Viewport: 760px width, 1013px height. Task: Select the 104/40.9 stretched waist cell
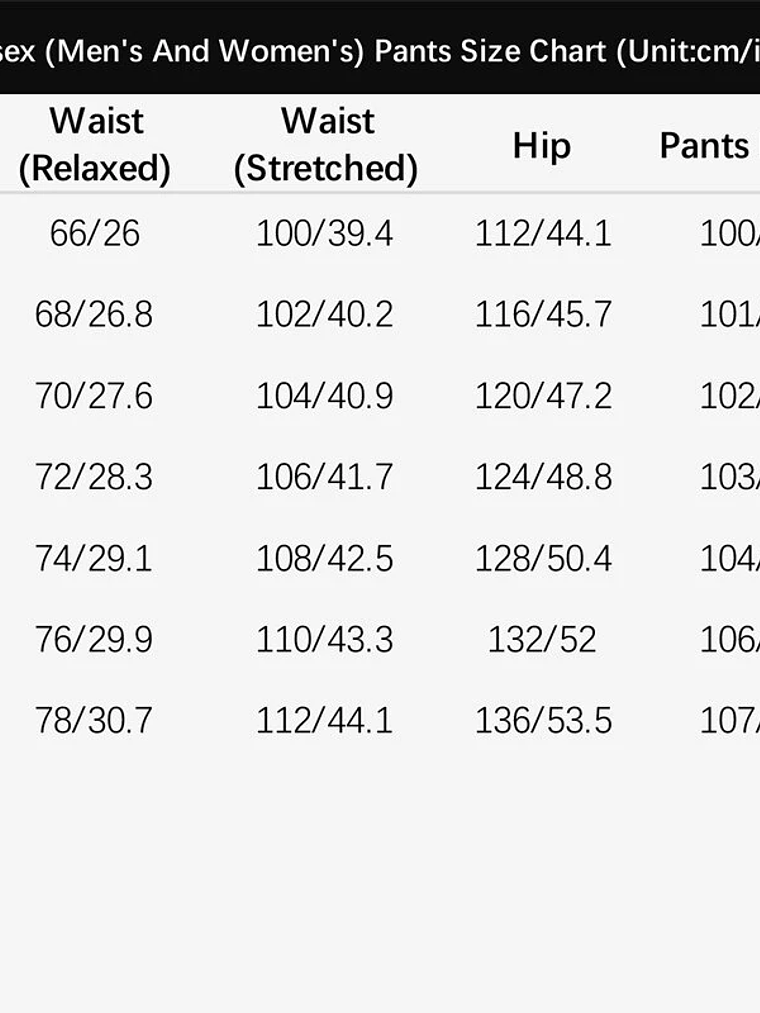[325, 396]
